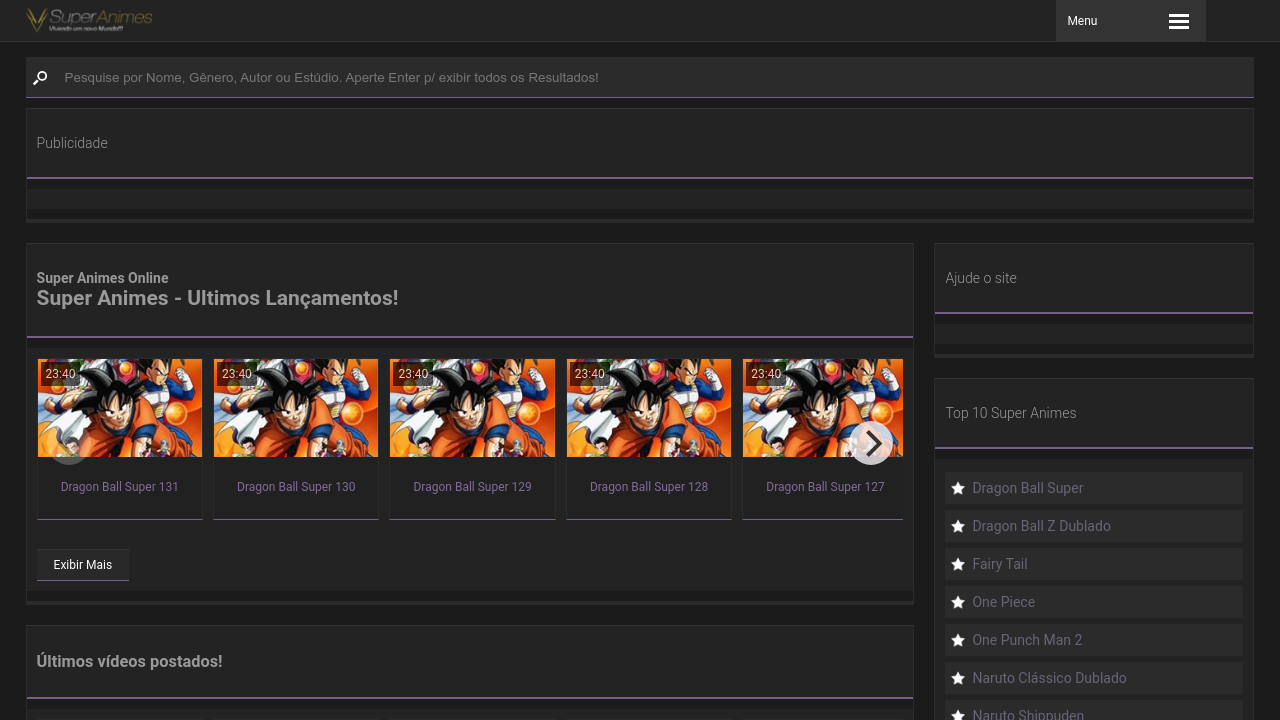The image size is (1280, 720).
Task: Open the Dragon Ball Super 131 thumbnail
Action: 120,408
